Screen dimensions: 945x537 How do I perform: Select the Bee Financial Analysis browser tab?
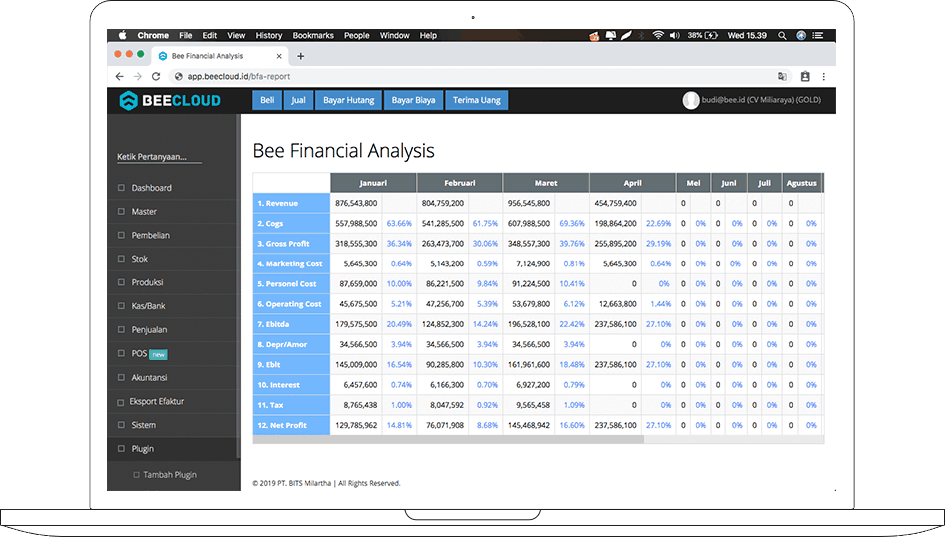coord(220,56)
